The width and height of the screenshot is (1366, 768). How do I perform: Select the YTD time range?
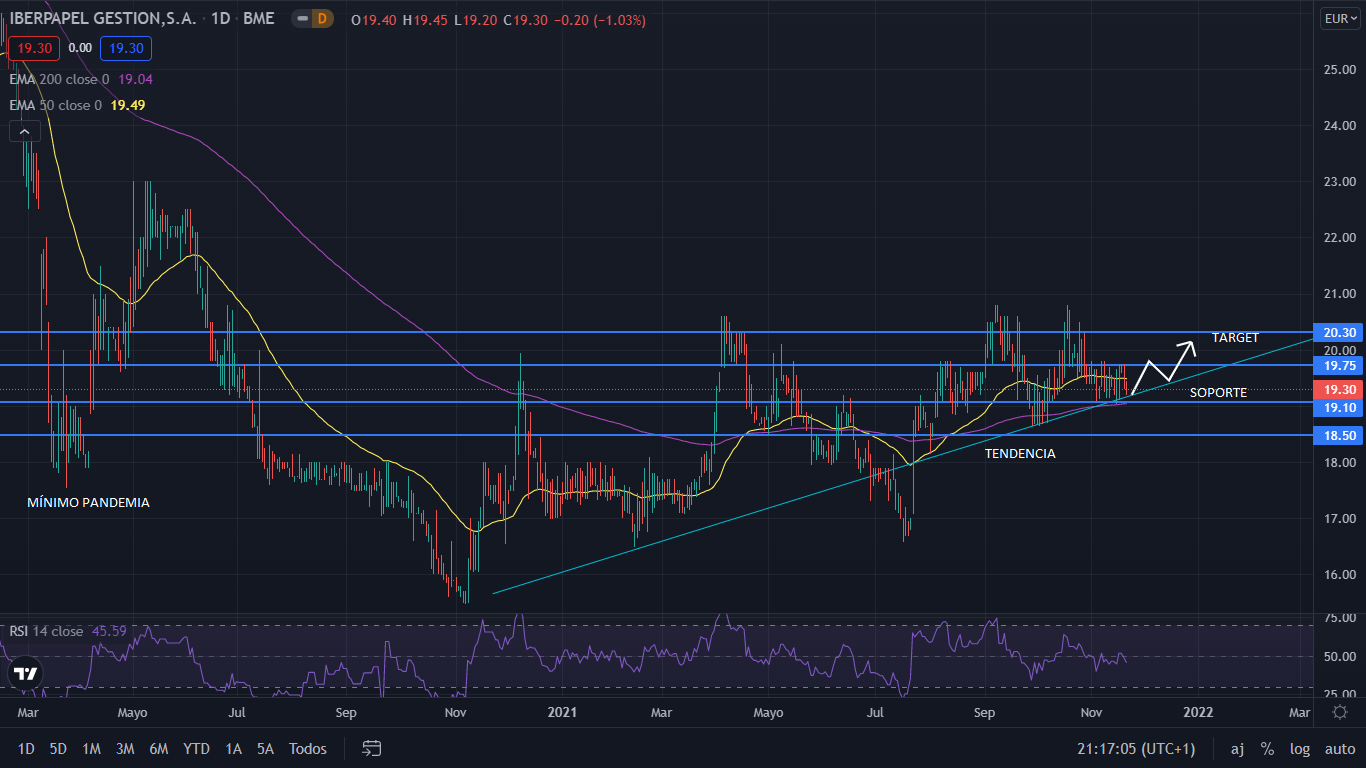197,748
